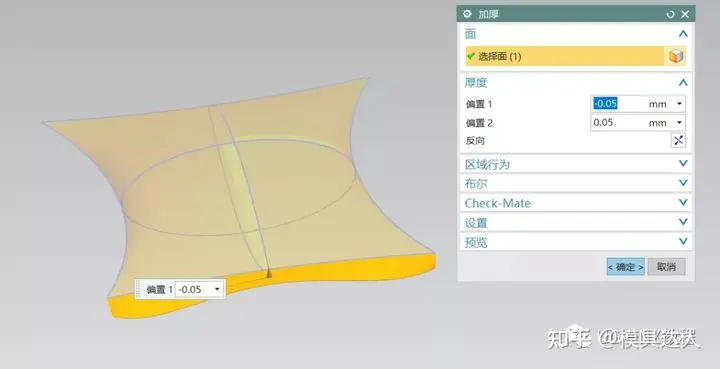Confirm with the 确定 button
Image resolution: width=720 pixels, height=369 pixels.
click(625, 267)
